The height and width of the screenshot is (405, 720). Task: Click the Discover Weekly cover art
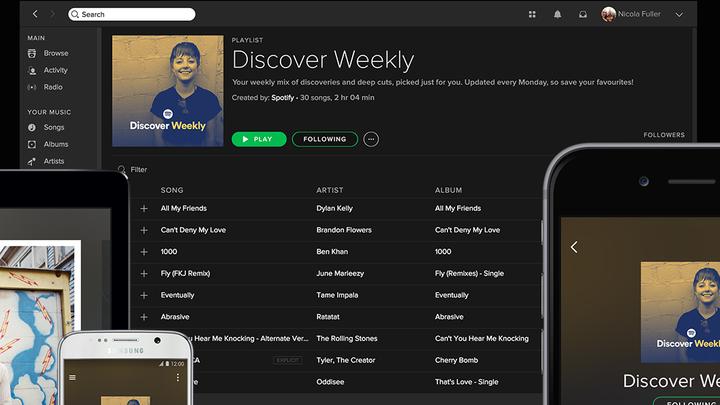[168, 91]
